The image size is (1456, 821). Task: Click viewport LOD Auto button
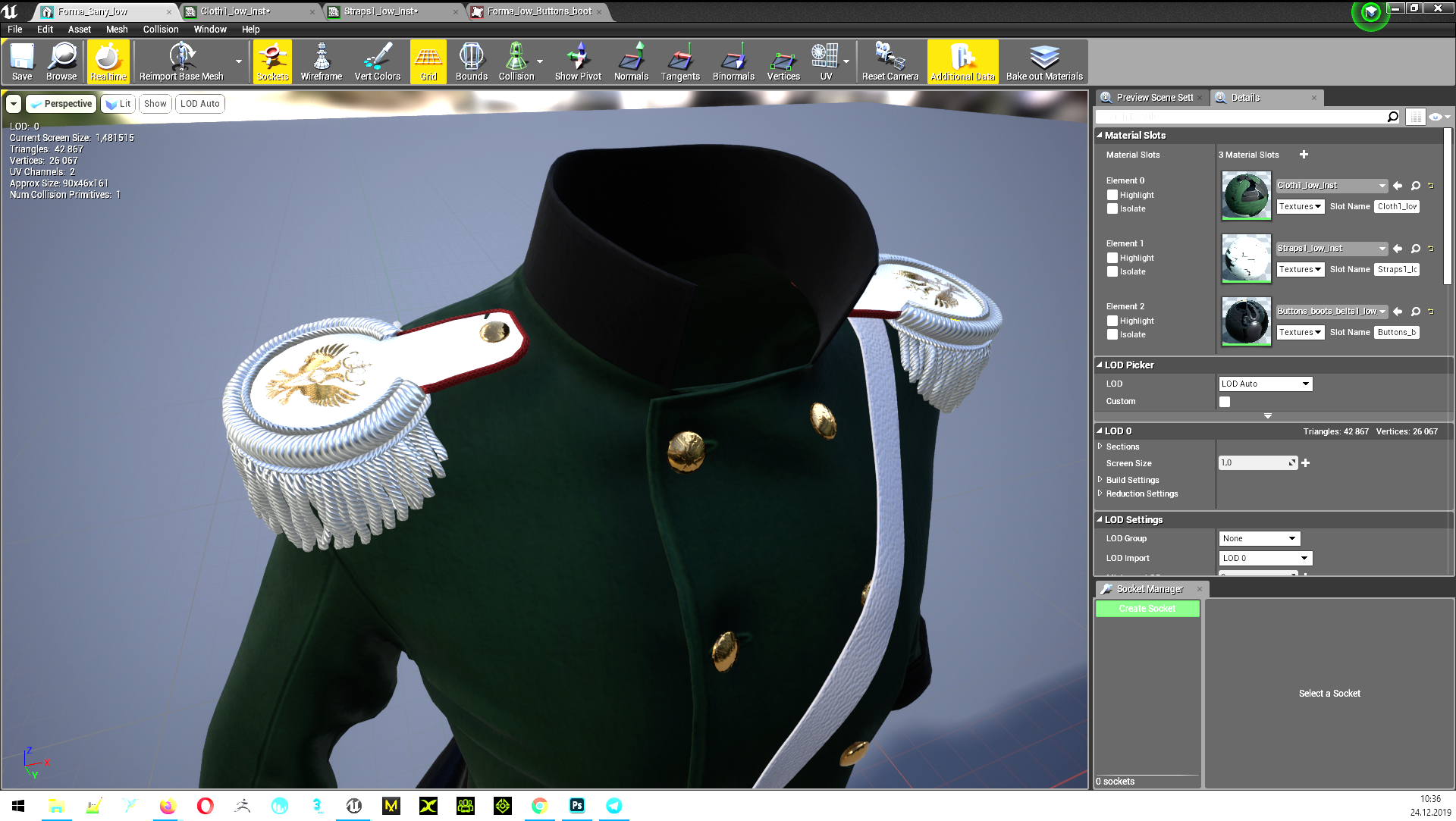tap(199, 104)
